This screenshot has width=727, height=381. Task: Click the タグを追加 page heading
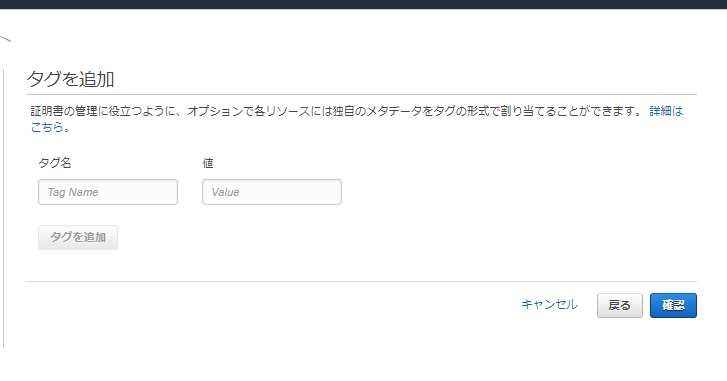click(70, 79)
